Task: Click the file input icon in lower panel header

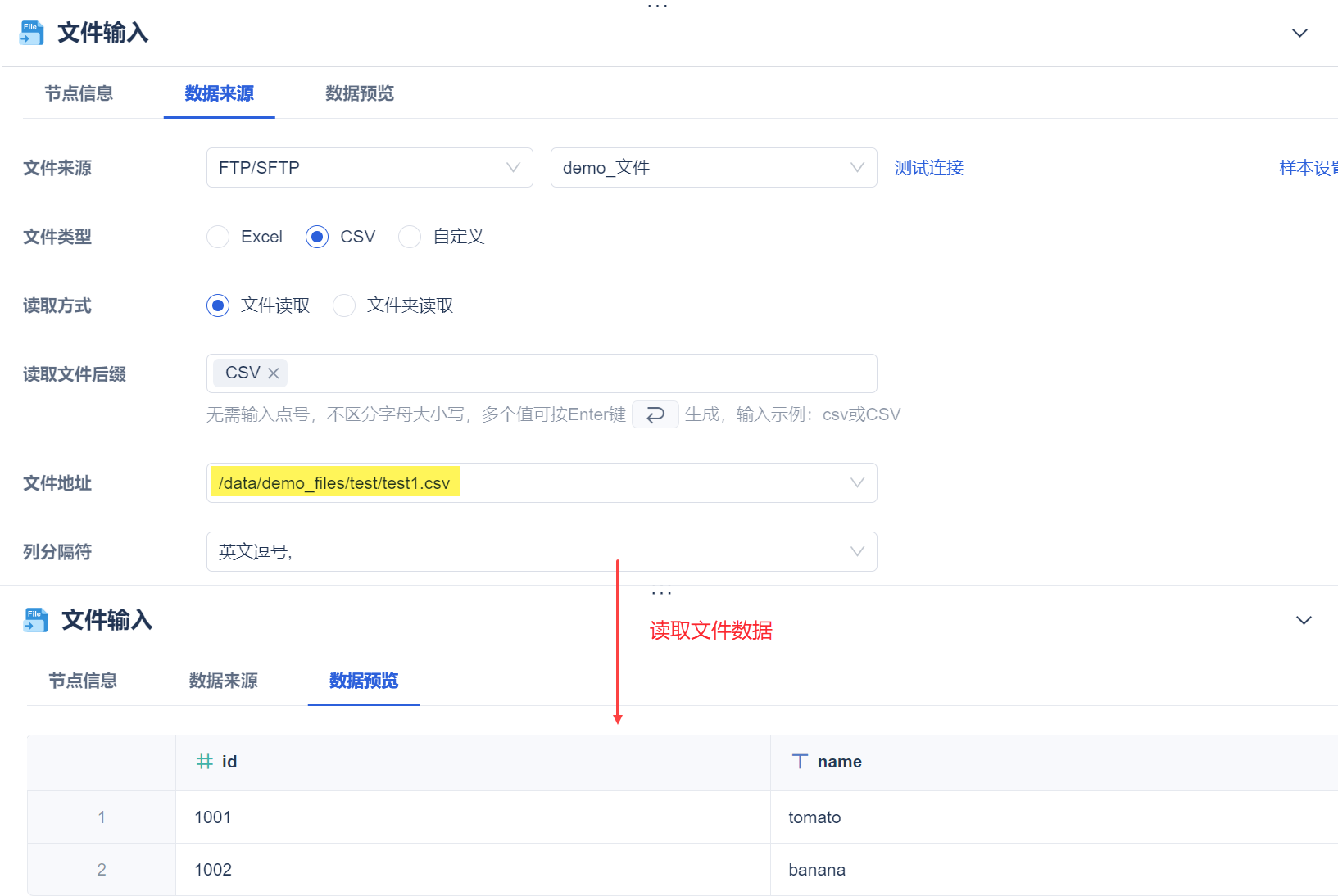Action: click(35, 620)
